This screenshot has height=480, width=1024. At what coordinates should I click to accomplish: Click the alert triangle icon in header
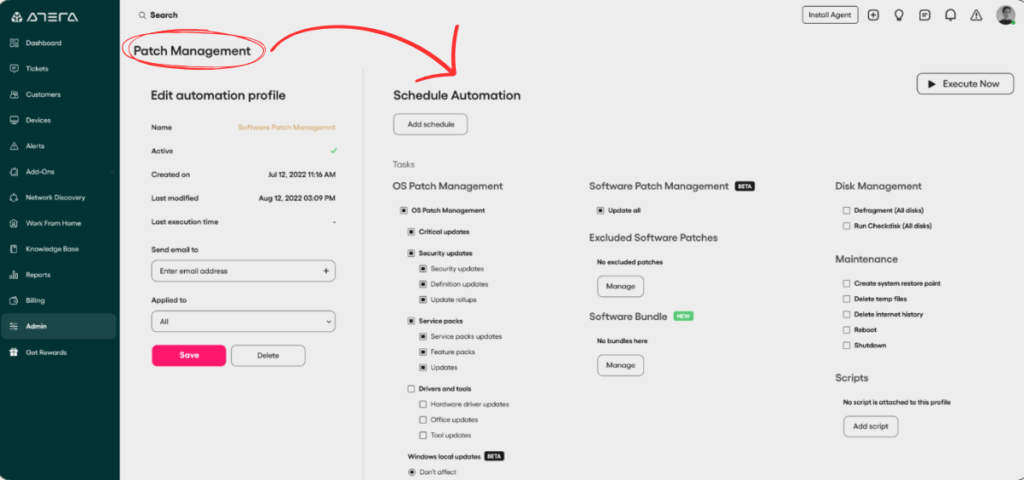coord(976,15)
